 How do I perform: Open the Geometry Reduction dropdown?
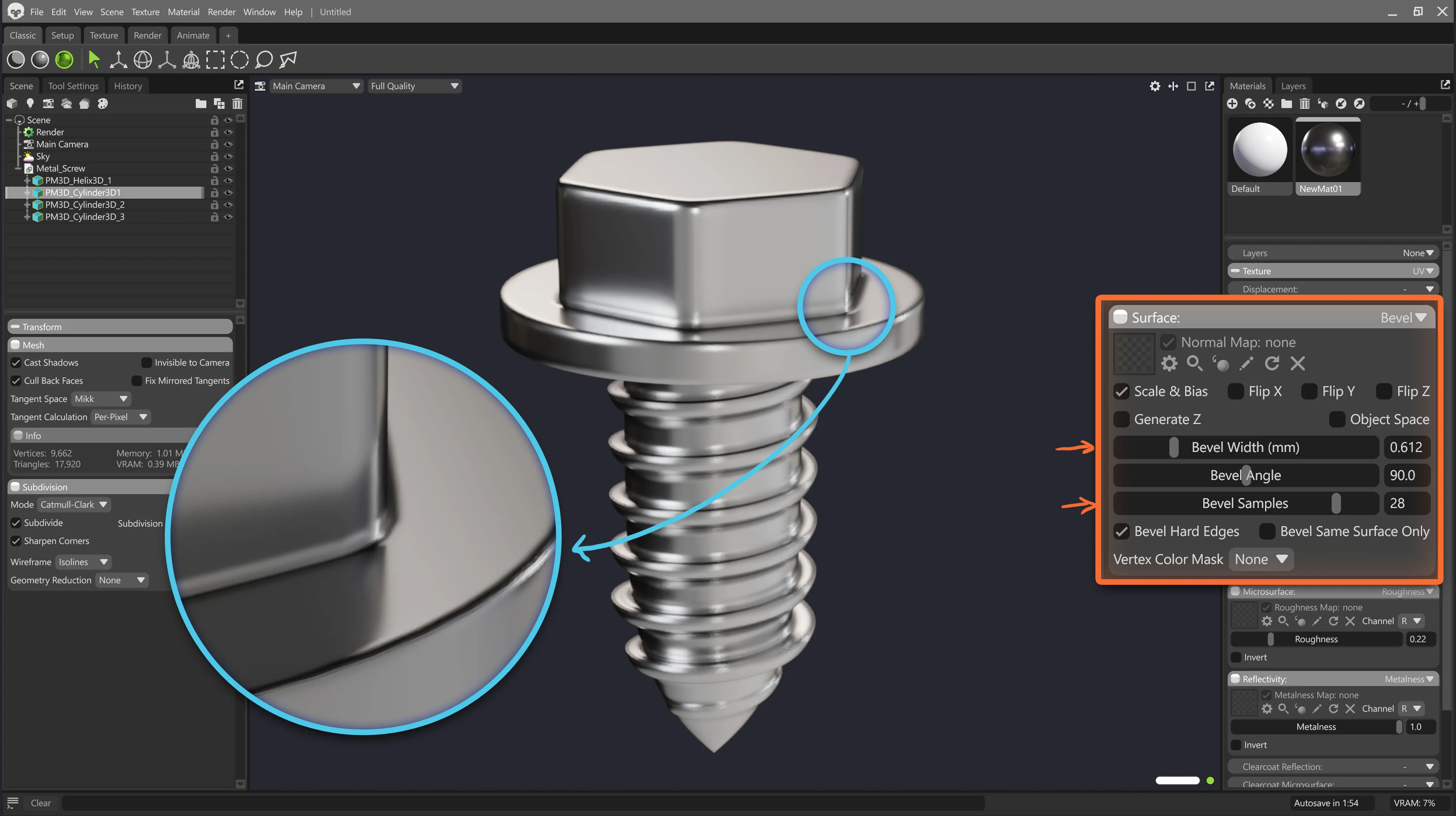121,580
